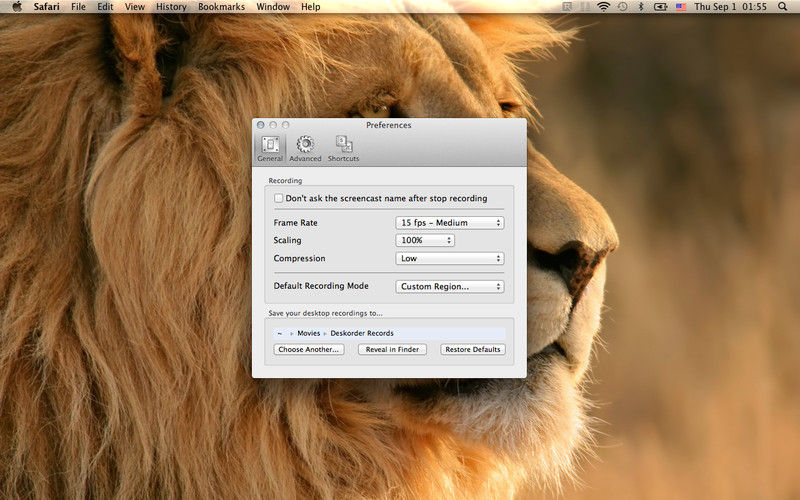Open the Frame Rate dropdown
The height and width of the screenshot is (500, 800).
pyautogui.click(x=449, y=223)
